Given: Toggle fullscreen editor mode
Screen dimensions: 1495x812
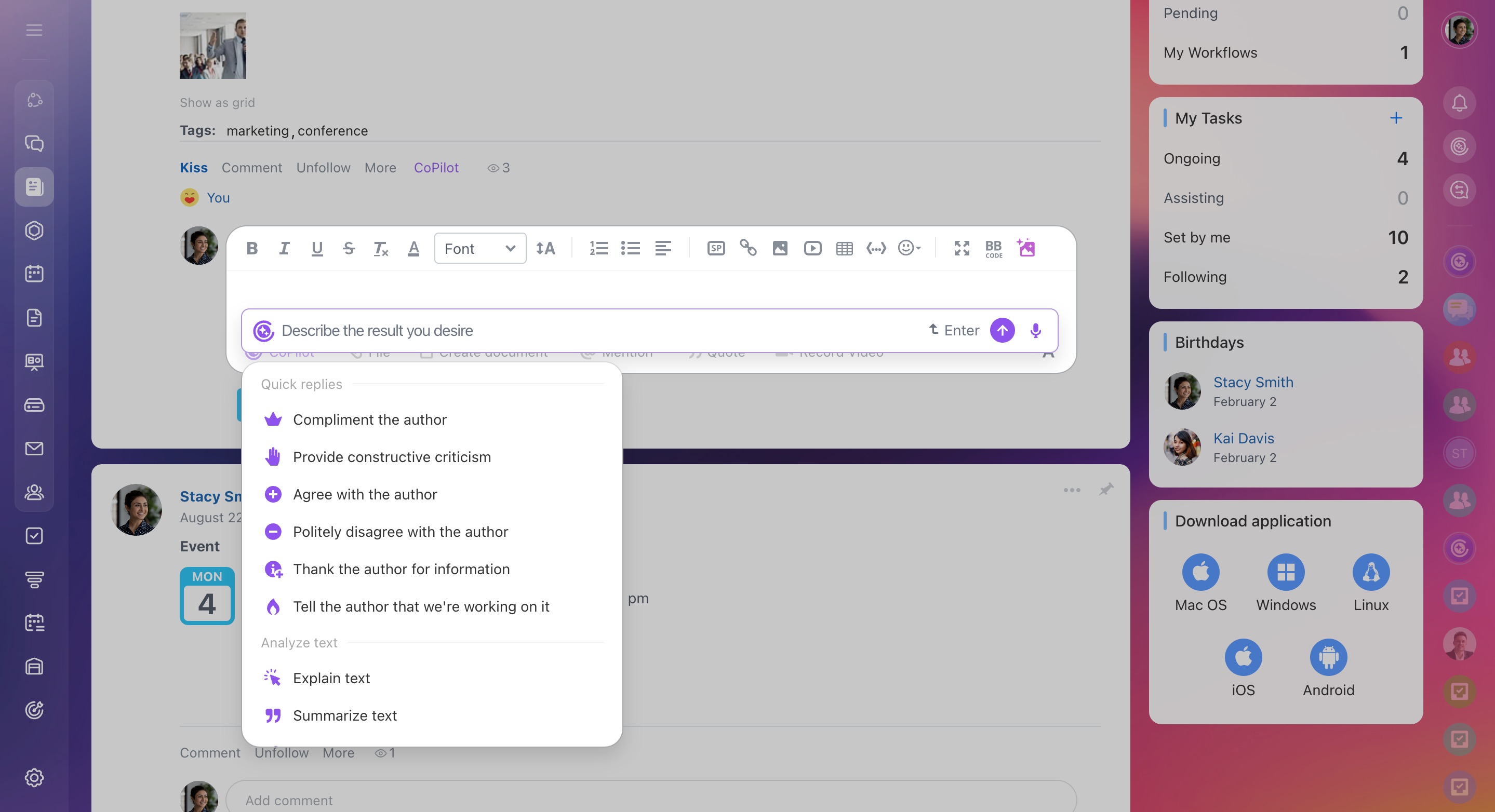Looking at the screenshot, I should [962, 248].
